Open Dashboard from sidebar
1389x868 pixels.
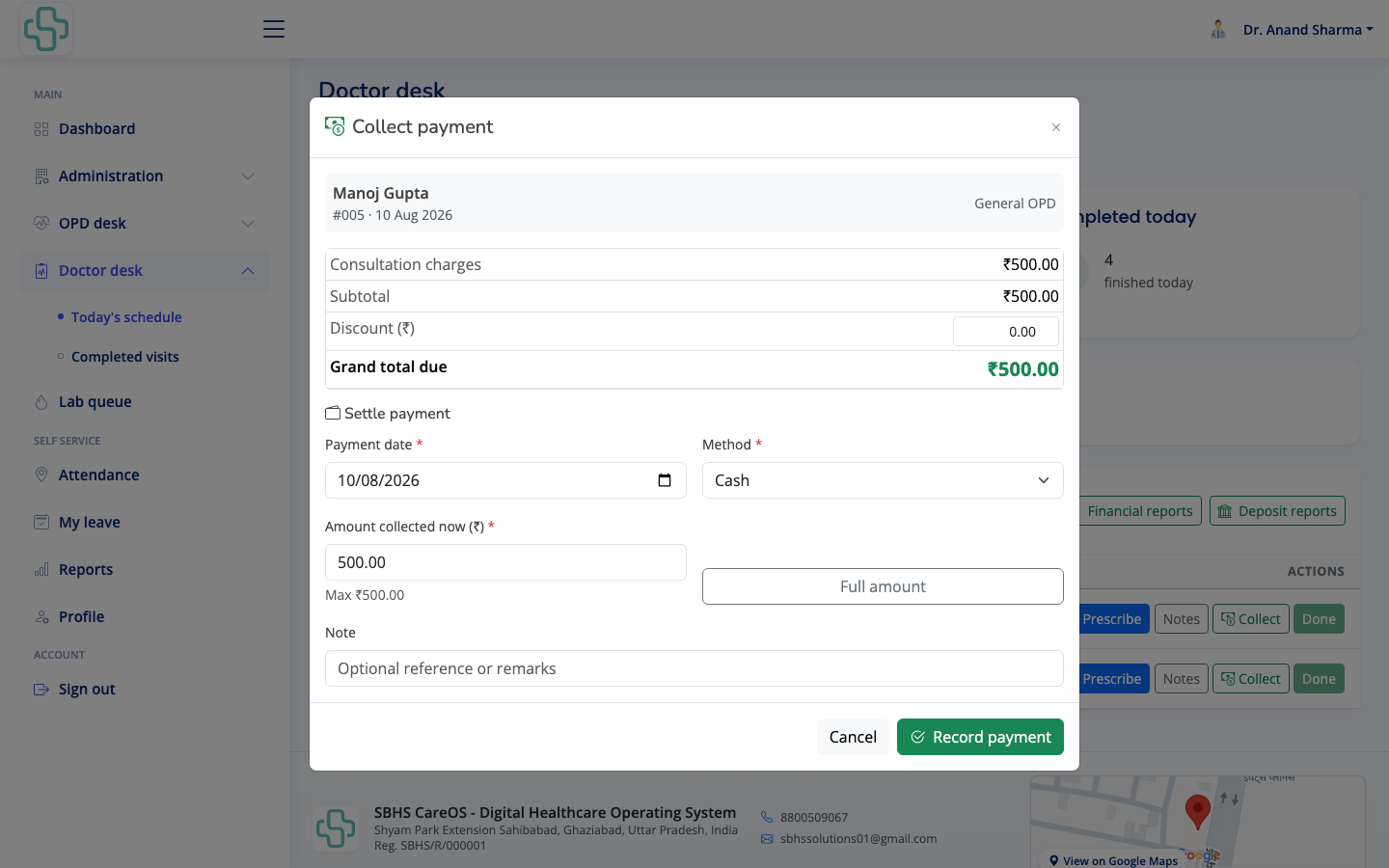tap(96, 129)
